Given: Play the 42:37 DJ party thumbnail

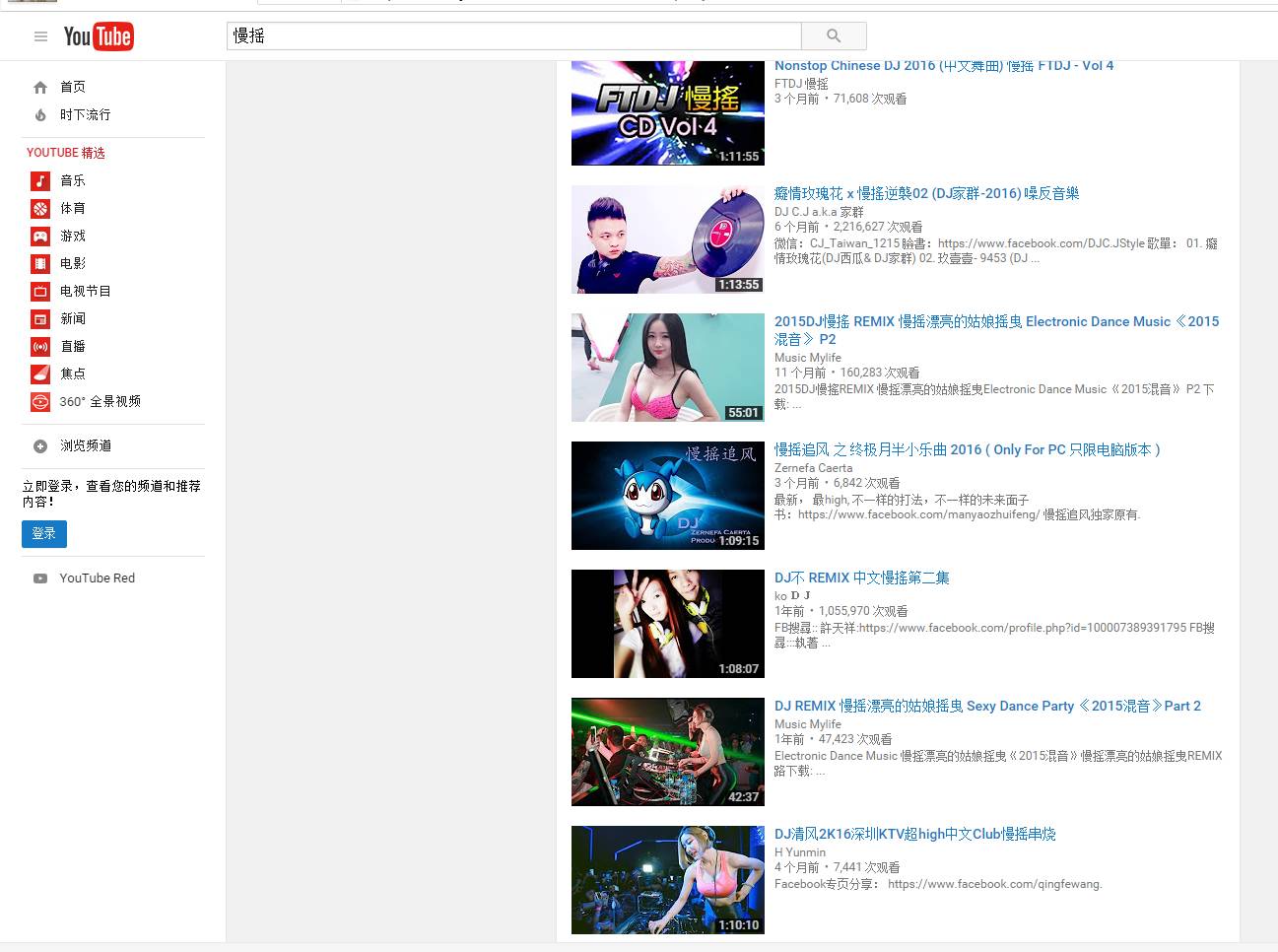Looking at the screenshot, I should (667, 751).
